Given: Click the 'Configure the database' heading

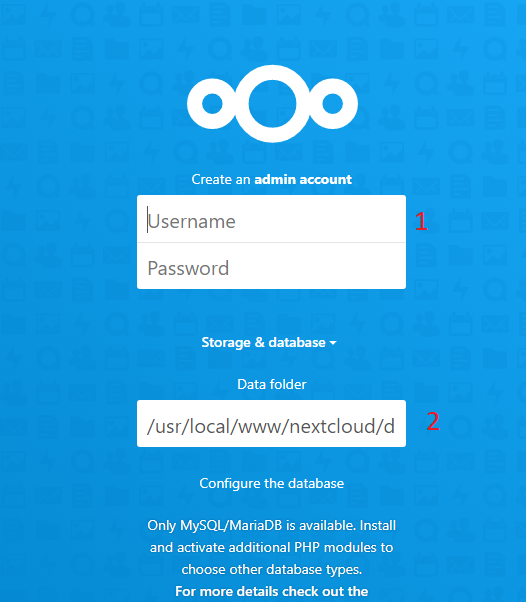Looking at the screenshot, I should click(x=271, y=483).
